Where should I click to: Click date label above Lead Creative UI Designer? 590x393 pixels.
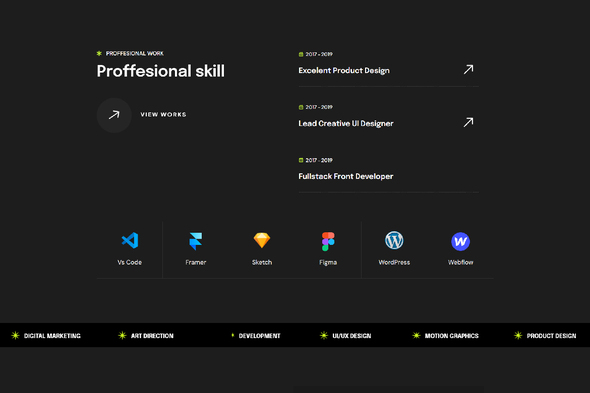click(x=319, y=107)
